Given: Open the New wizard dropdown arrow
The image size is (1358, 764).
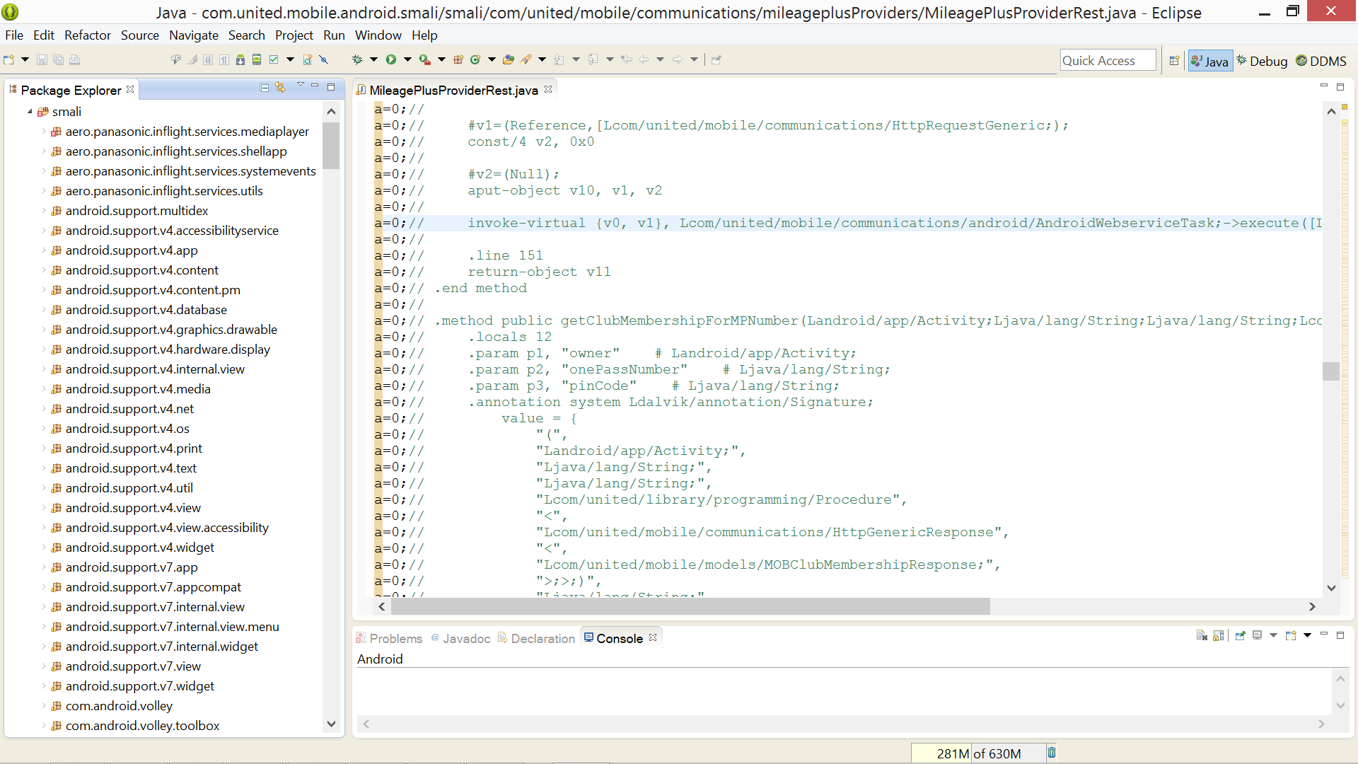Looking at the screenshot, I should click(x=25, y=59).
